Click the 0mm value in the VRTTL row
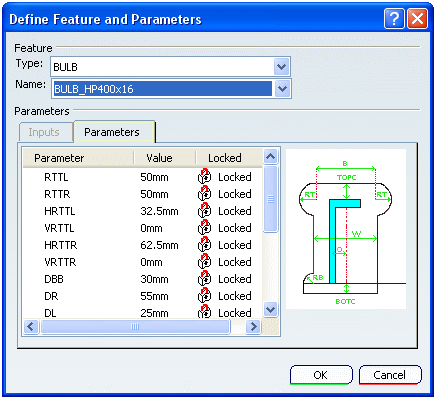Image resolution: width=436 pixels, height=399 pixels. point(151,228)
